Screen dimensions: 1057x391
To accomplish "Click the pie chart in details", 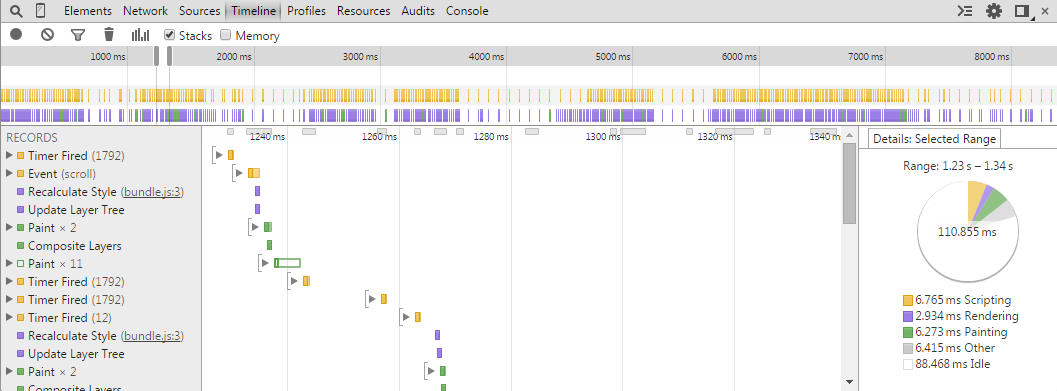I will click(967, 231).
